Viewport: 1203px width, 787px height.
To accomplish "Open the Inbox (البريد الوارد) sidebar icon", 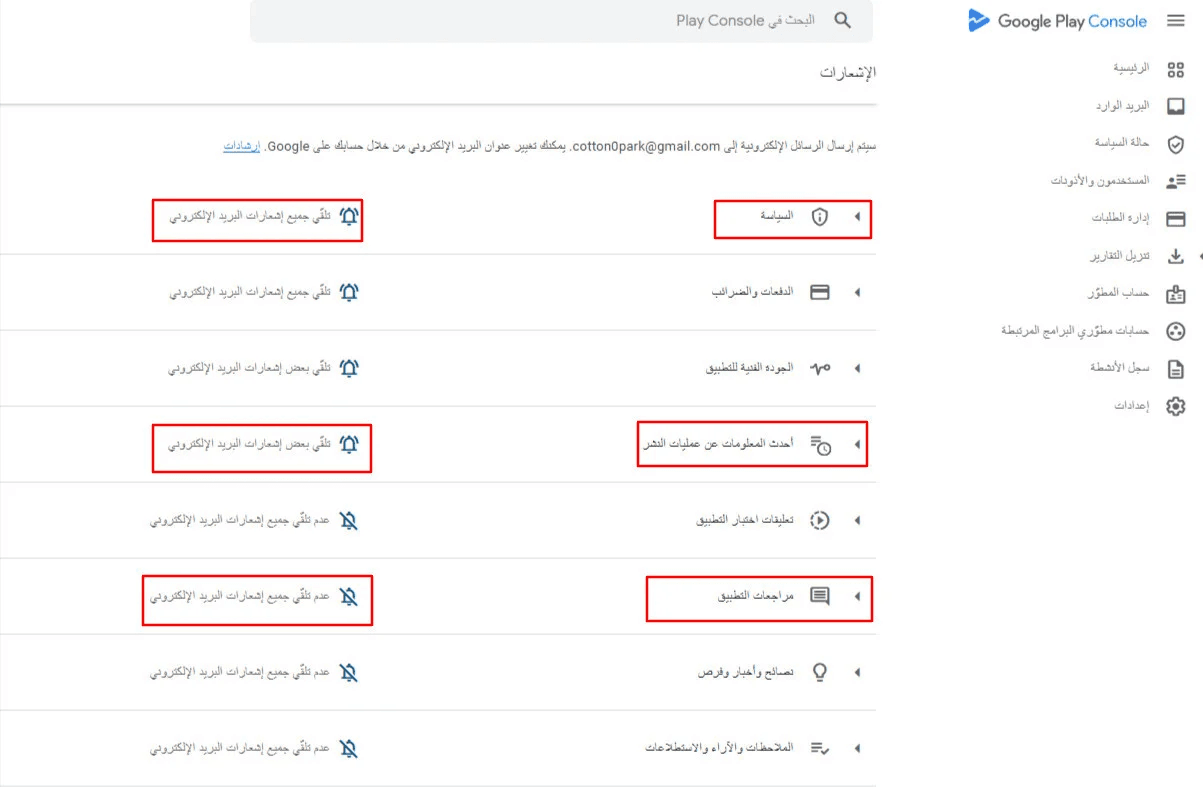I will click(1176, 106).
